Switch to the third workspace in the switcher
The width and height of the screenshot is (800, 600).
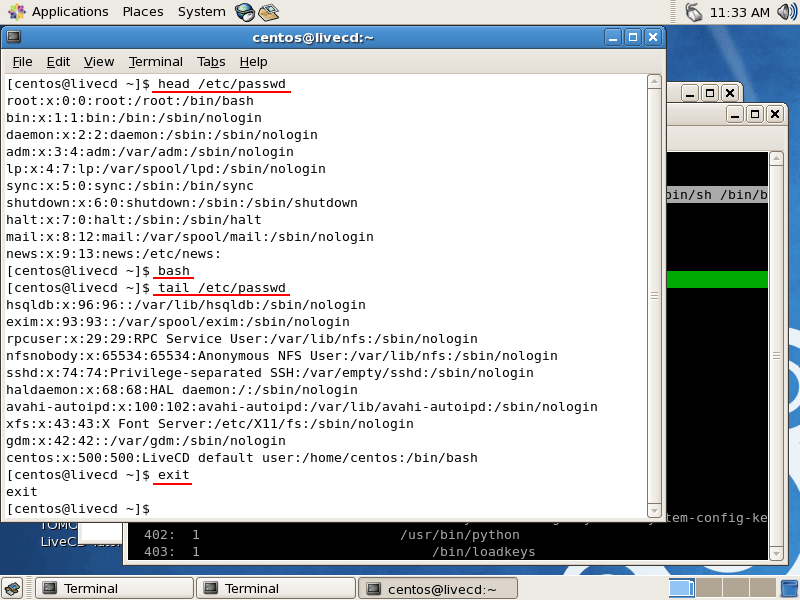(x=736, y=588)
